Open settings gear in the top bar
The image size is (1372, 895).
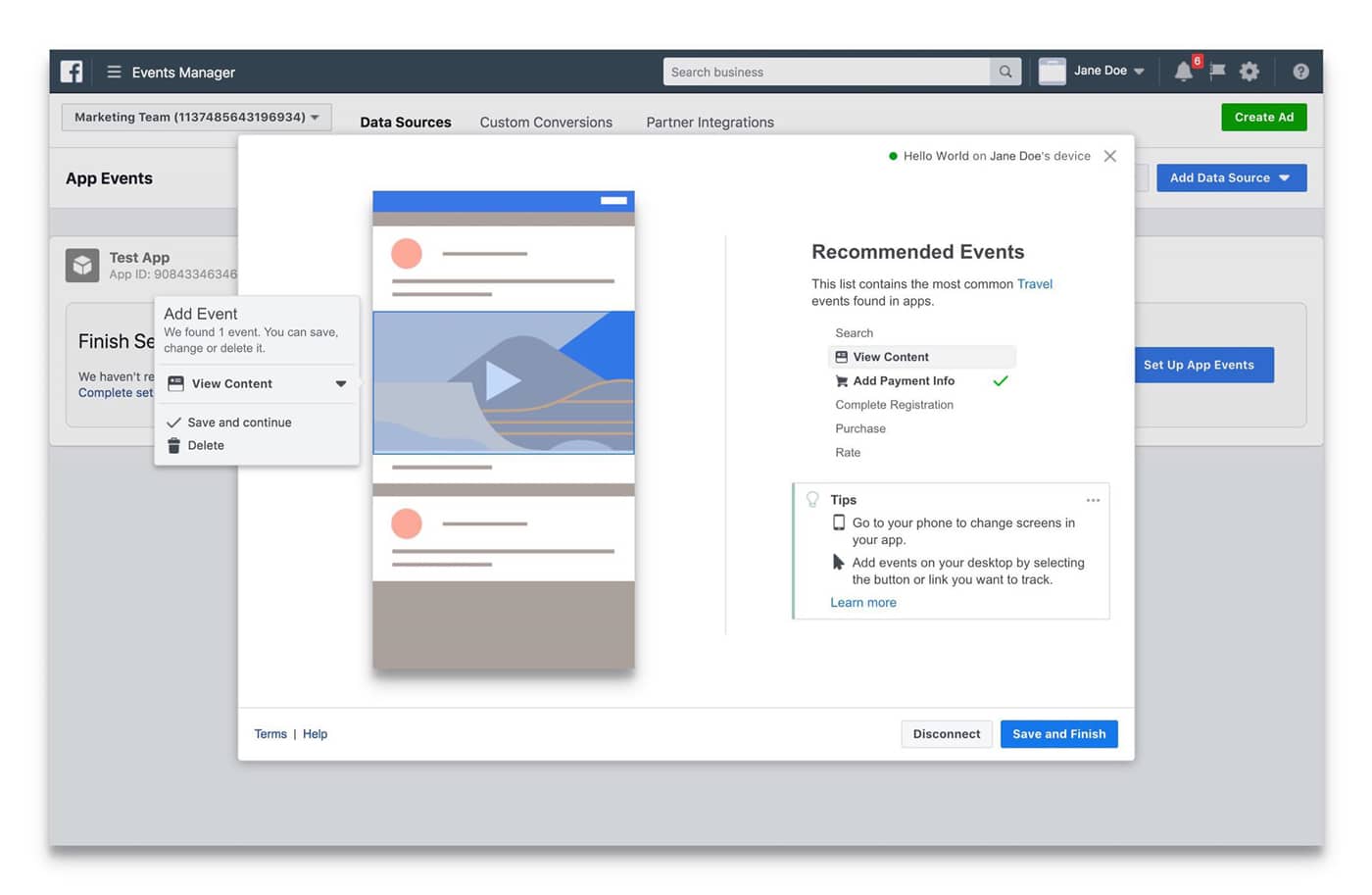point(1249,72)
